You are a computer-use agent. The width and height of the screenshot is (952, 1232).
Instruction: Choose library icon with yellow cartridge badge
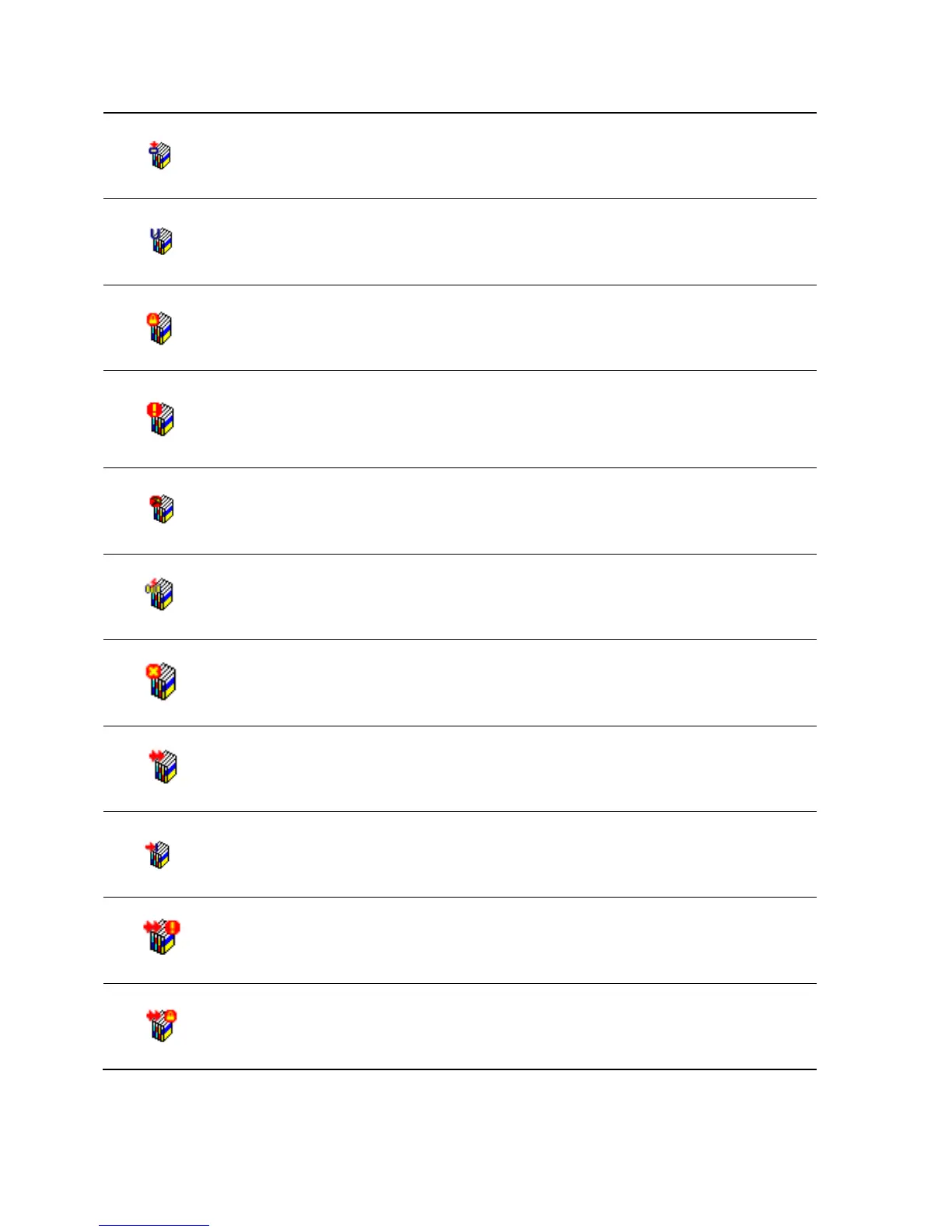pos(159,595)
